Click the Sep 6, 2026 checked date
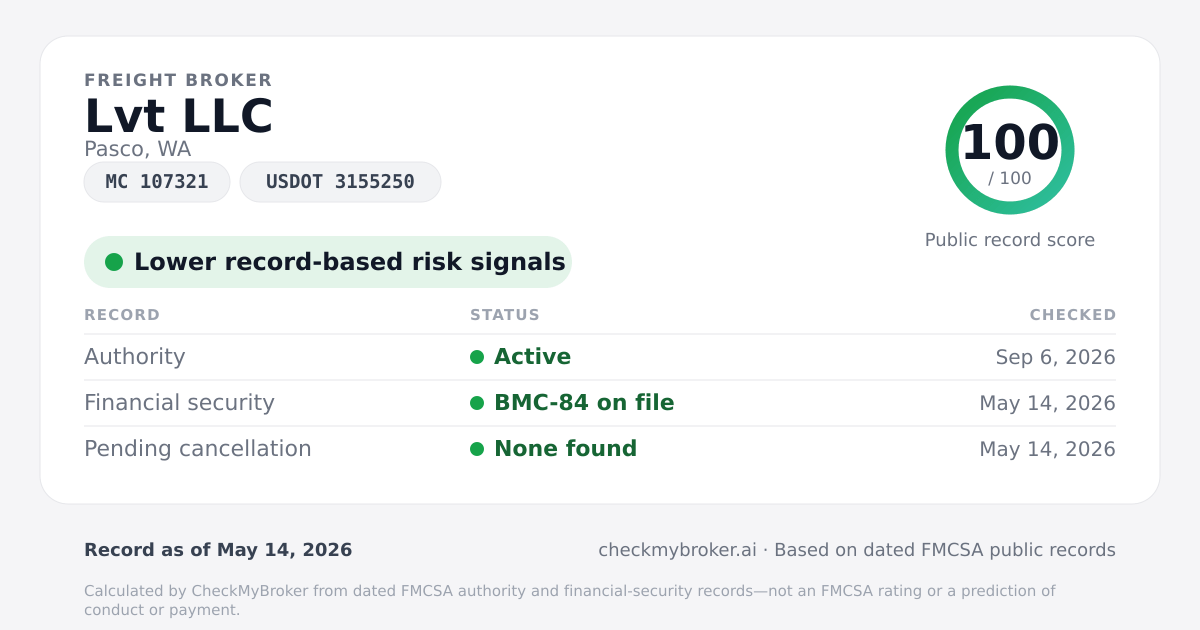 [x=1056, y=357]
